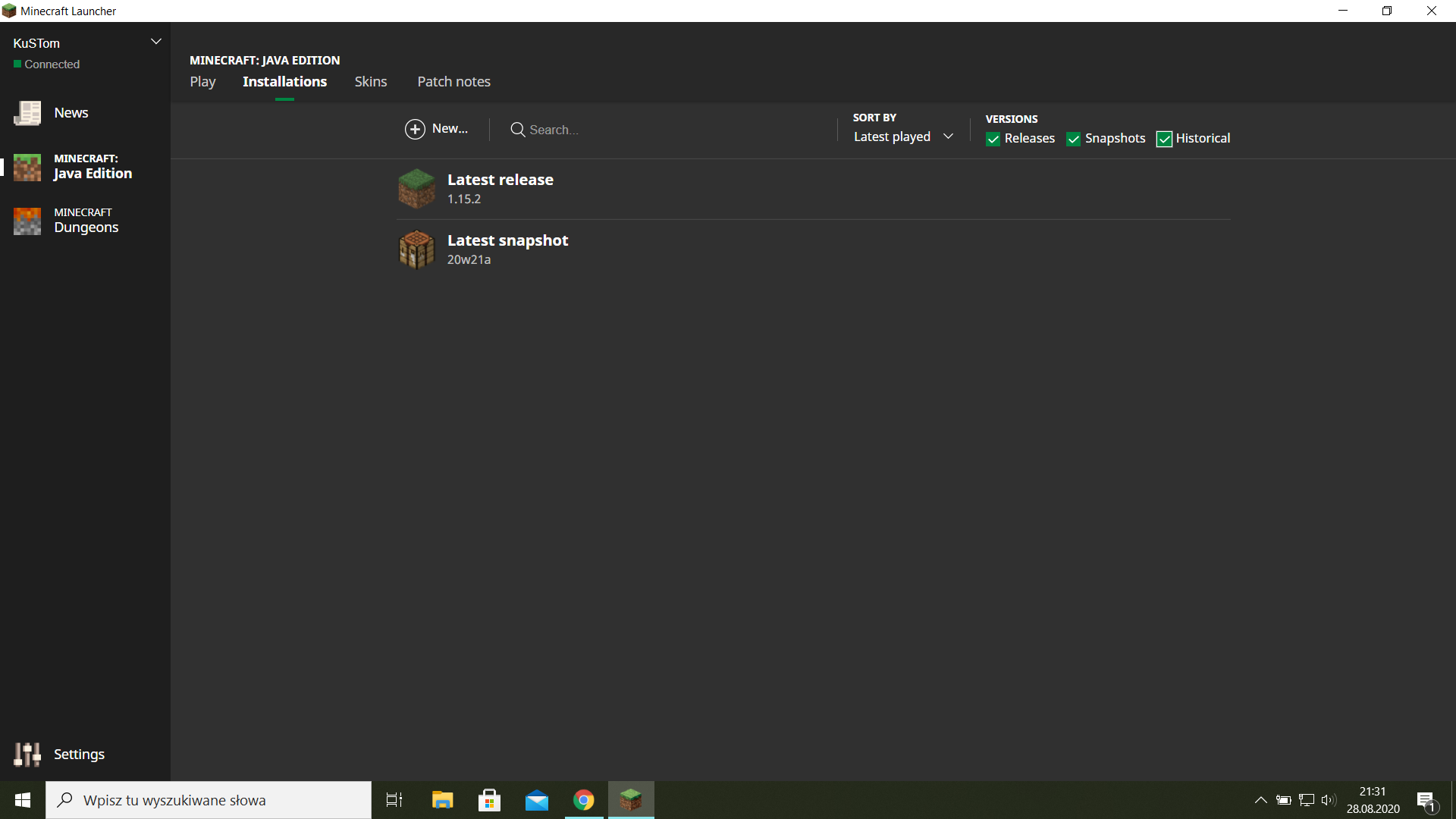Toggle the Snapshots versions checkbox
Viewport: 1456px width, 819px height.
[1073, 139]
